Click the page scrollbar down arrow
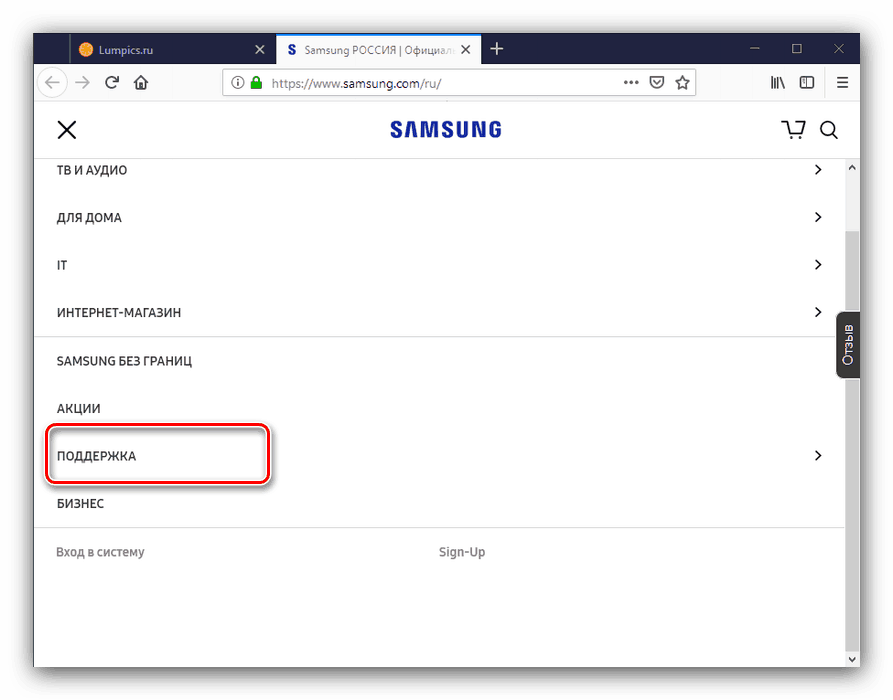Screen dimensions: 893x700 852,659
